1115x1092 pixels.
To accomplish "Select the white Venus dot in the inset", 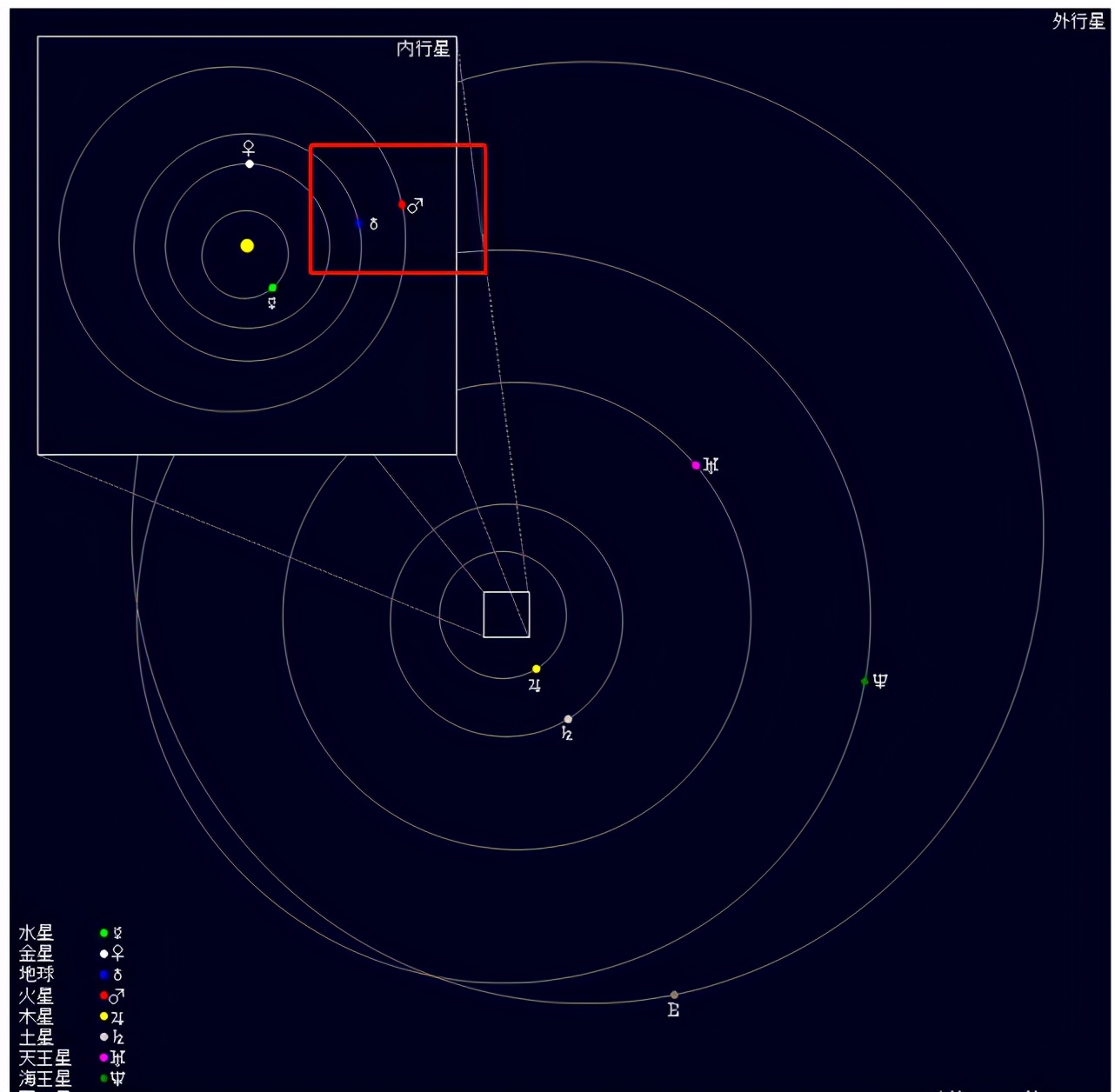I will [x=250, y=163].
